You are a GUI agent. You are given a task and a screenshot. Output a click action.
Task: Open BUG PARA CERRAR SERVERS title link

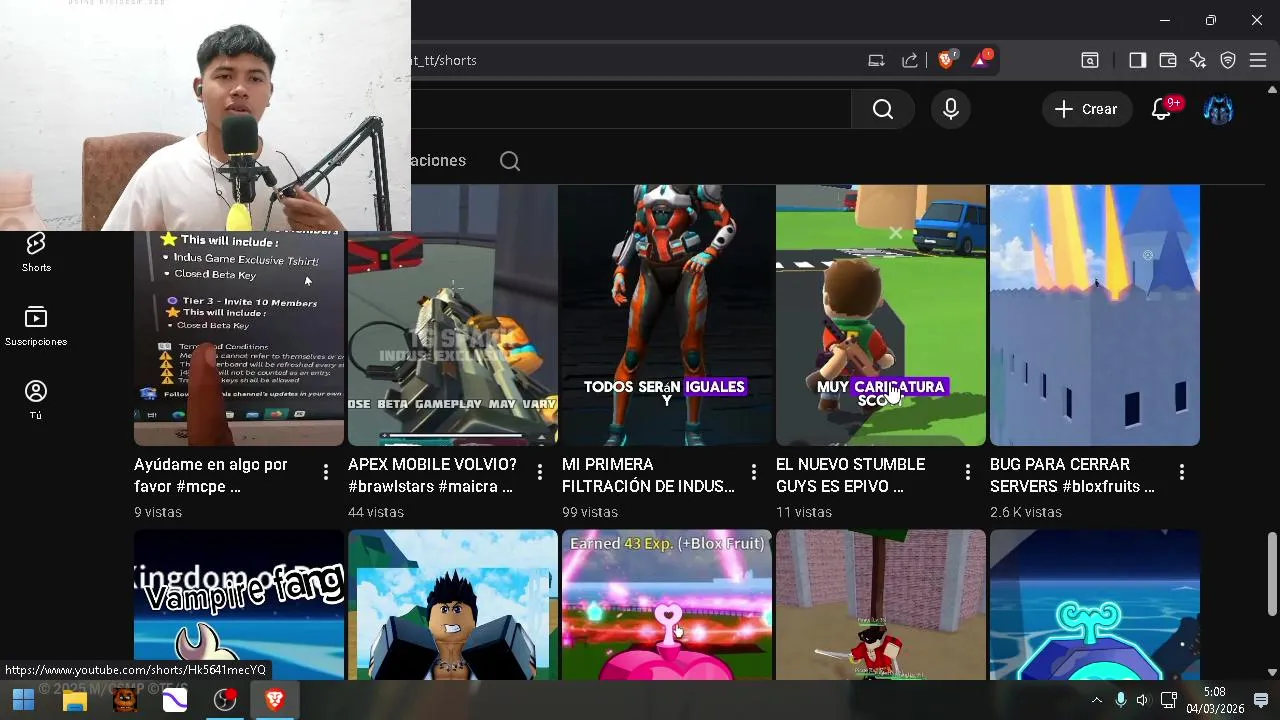click(1072, 476)
